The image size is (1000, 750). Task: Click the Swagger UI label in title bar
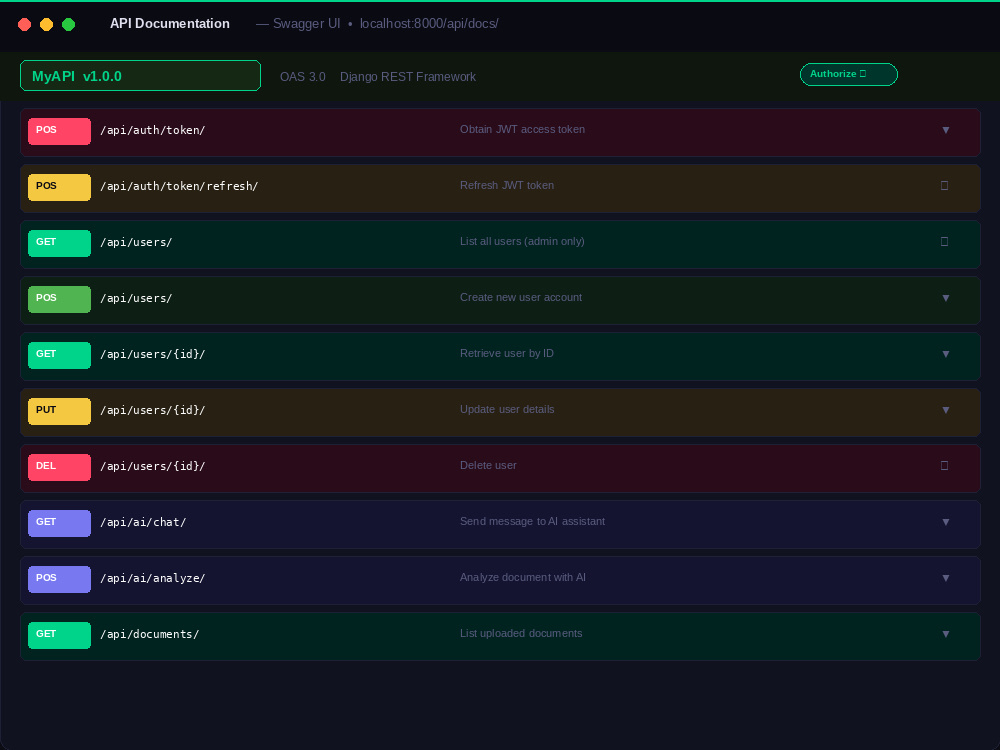[x=307, y=24]
